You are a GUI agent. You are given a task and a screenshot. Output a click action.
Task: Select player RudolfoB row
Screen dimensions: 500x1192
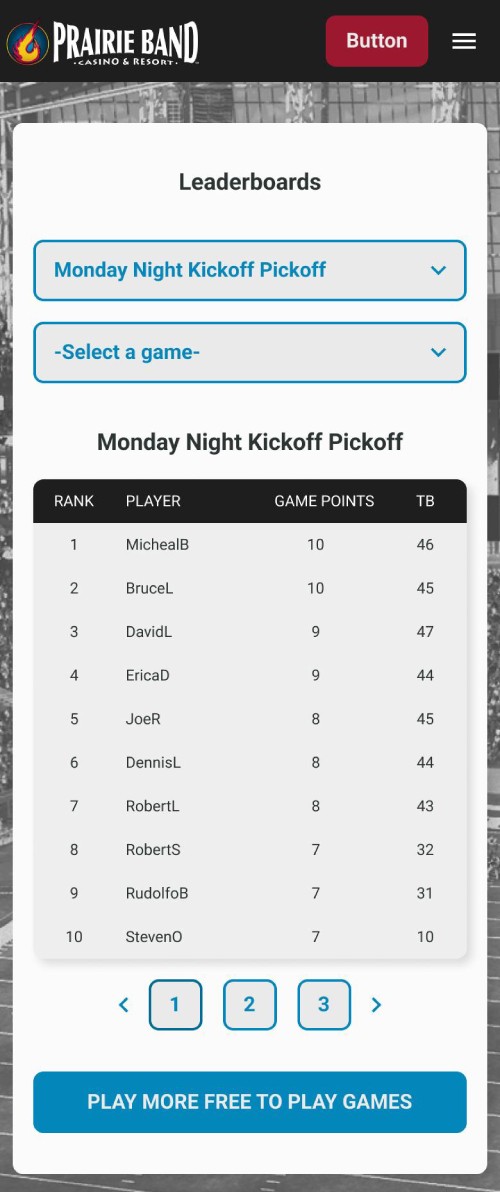(250, 893)
